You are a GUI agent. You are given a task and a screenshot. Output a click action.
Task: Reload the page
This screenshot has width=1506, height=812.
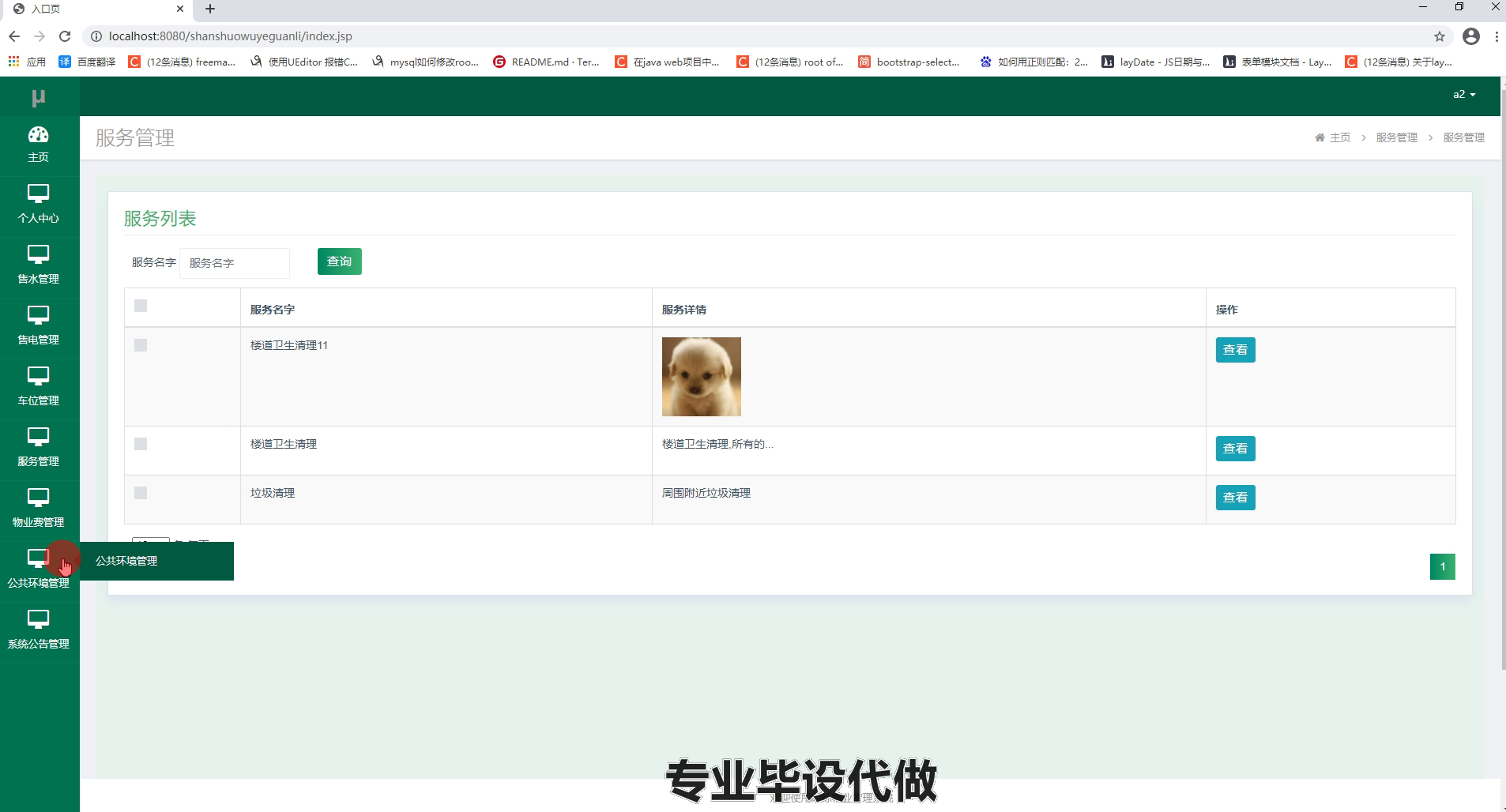pos(65,36)
